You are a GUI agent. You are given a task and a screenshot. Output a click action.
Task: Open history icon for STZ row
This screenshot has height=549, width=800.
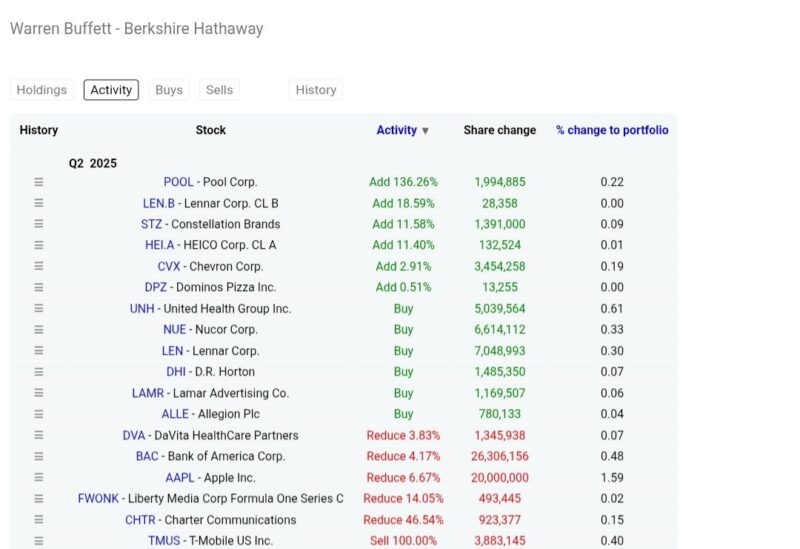point(39,224)
